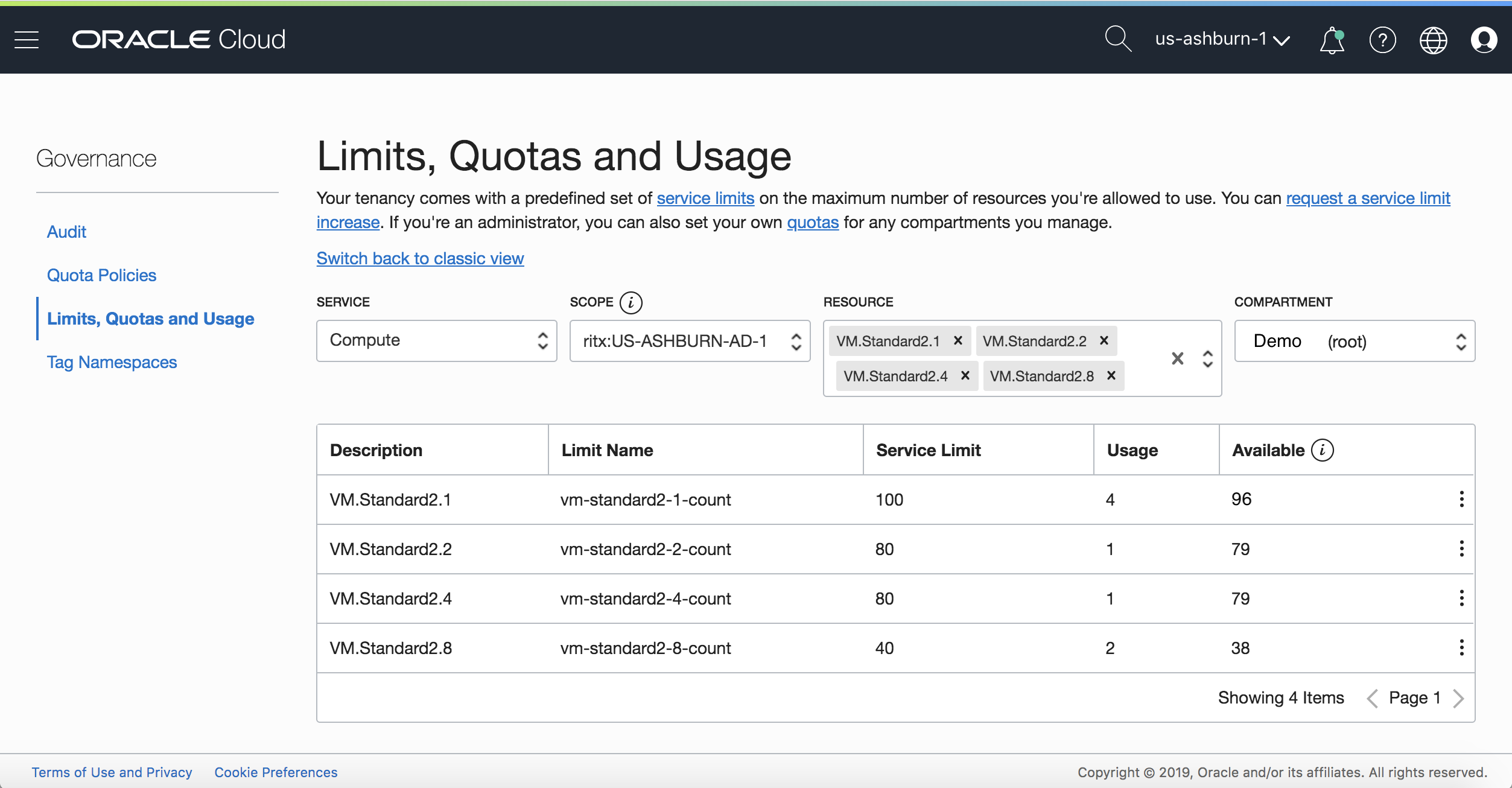This screenshot has width=1512, height=788.
Task: Expand the us-ashburn-1 region selector
Action: tap(1222, 39)
